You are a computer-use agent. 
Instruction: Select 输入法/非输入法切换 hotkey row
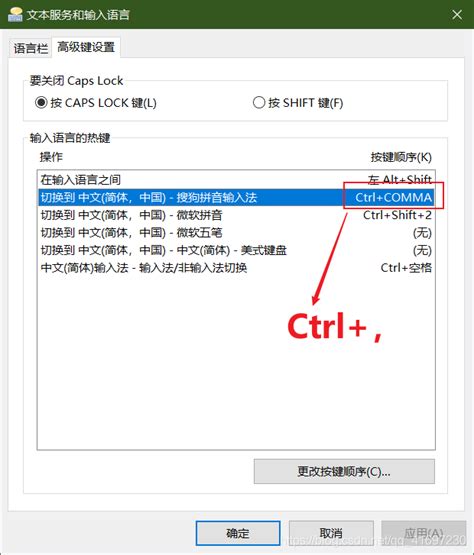click(x=236, y=268)
